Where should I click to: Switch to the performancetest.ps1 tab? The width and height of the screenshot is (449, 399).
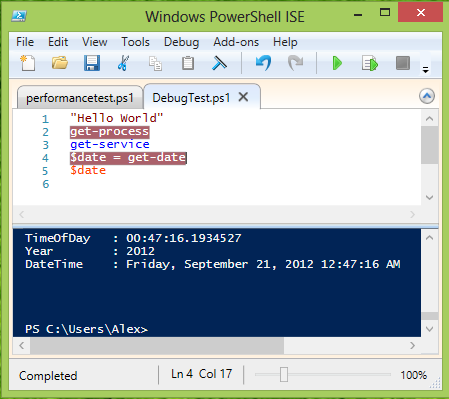80,98
